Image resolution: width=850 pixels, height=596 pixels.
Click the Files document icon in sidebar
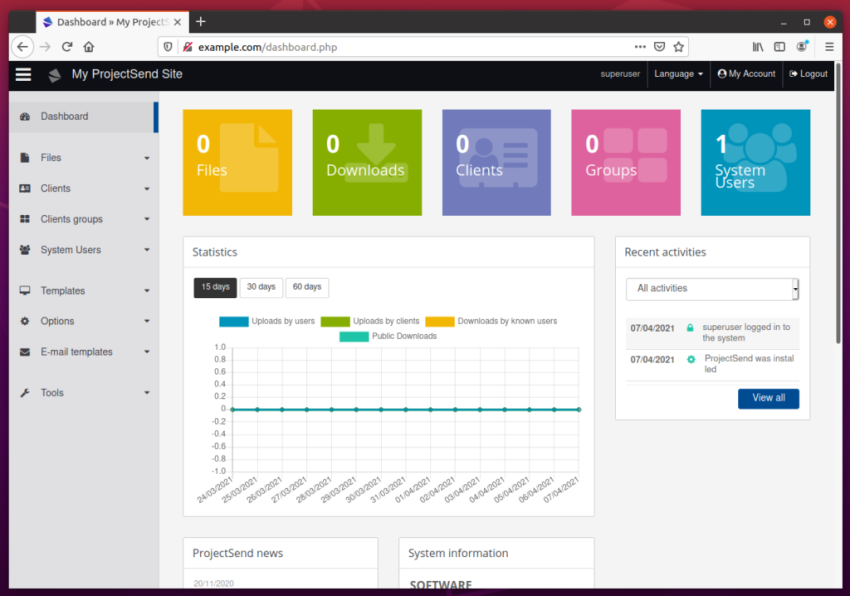pyautogui.click(x=25, y=158)
